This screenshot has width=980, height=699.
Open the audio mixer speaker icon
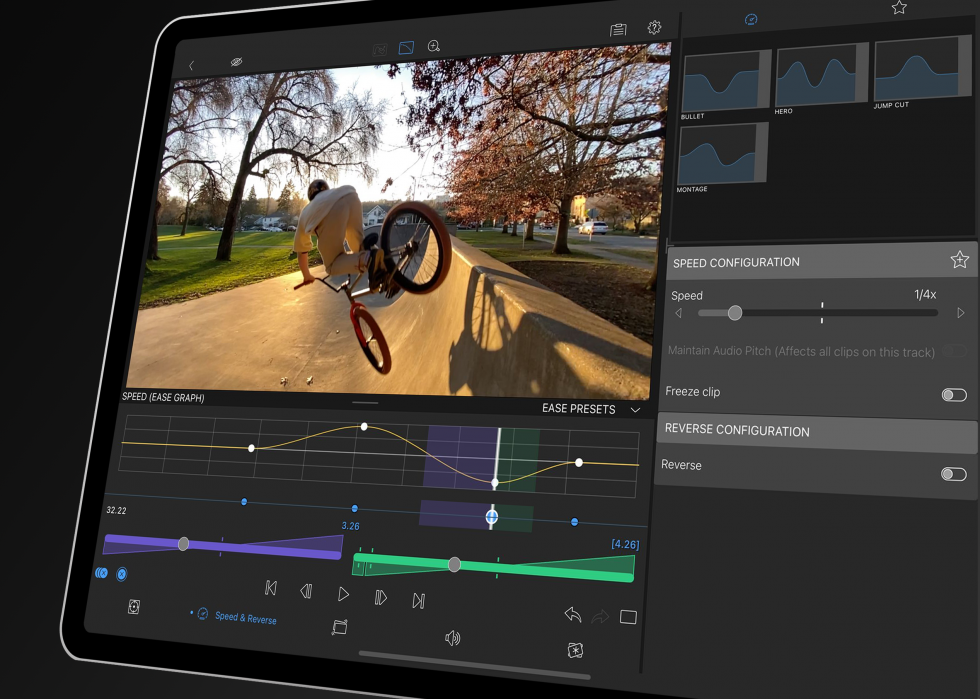coord(452,638)
